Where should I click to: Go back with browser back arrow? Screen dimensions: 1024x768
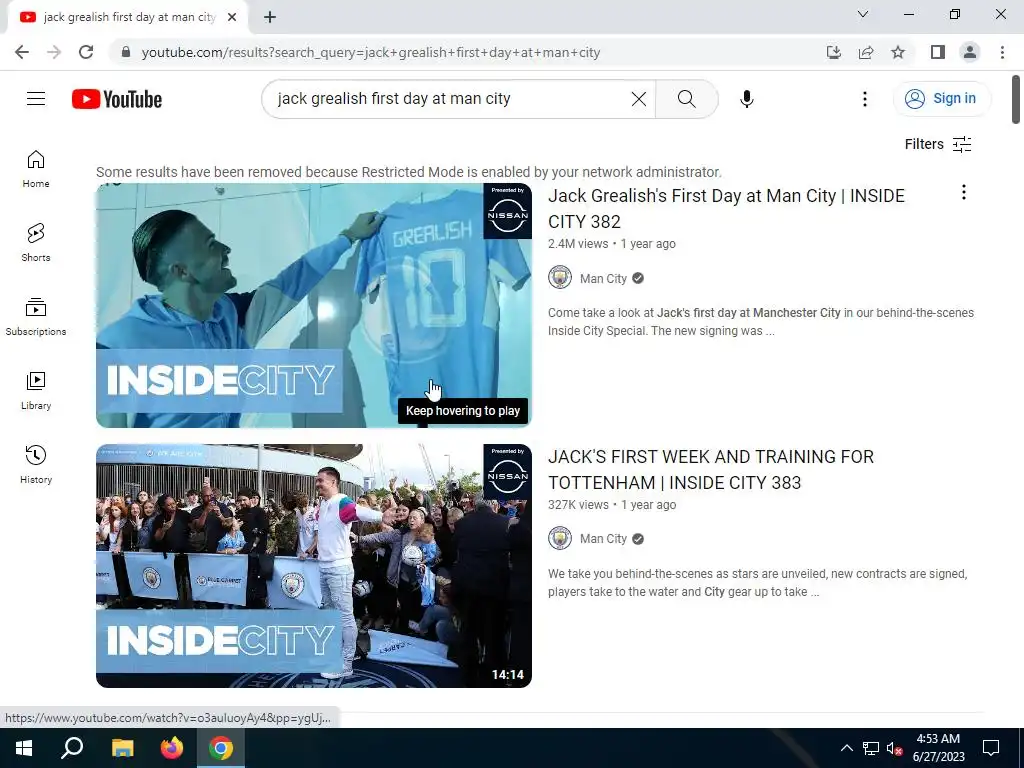tap(22, 52)
